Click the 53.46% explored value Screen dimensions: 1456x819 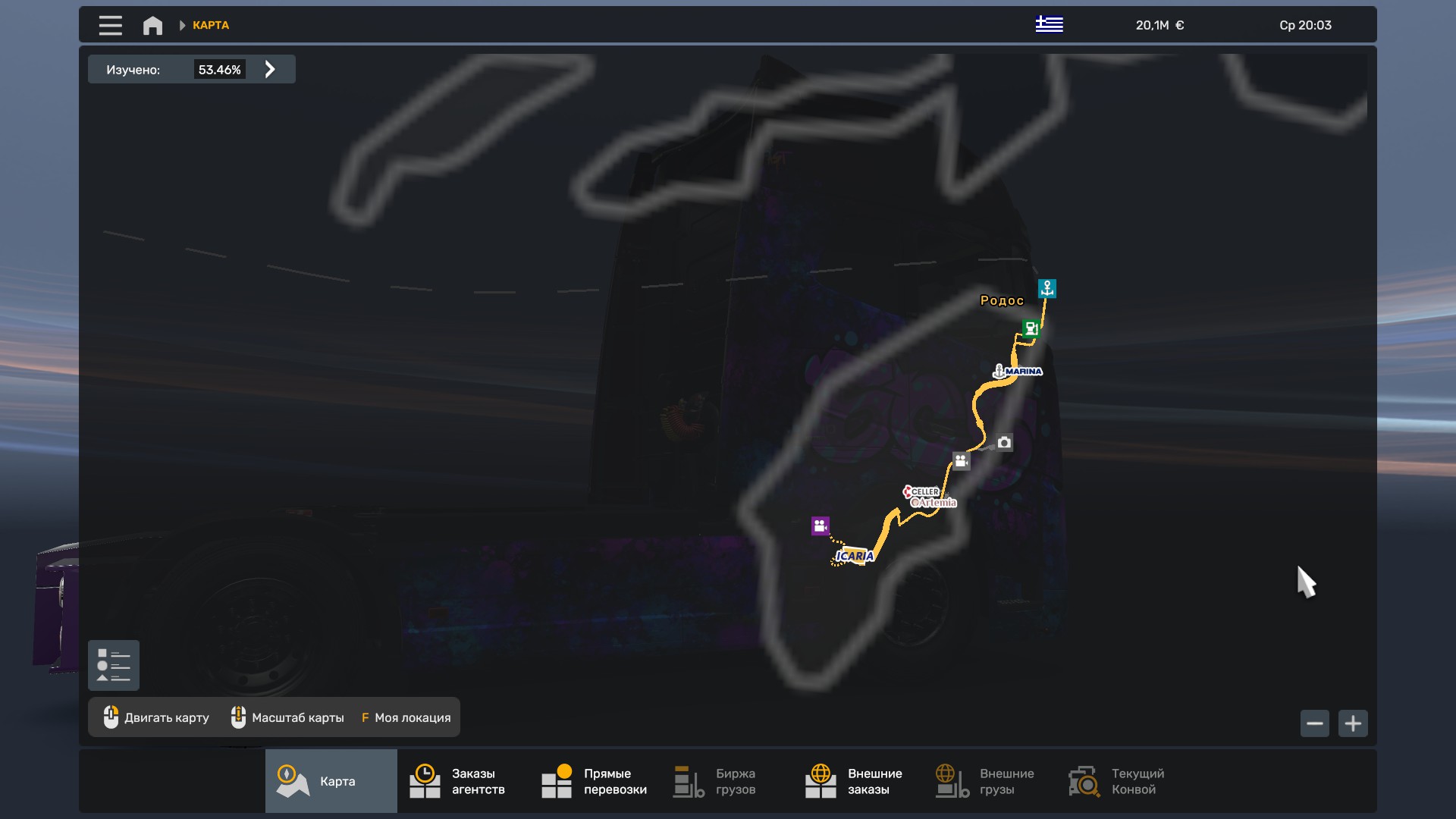[x=219, y=69]
